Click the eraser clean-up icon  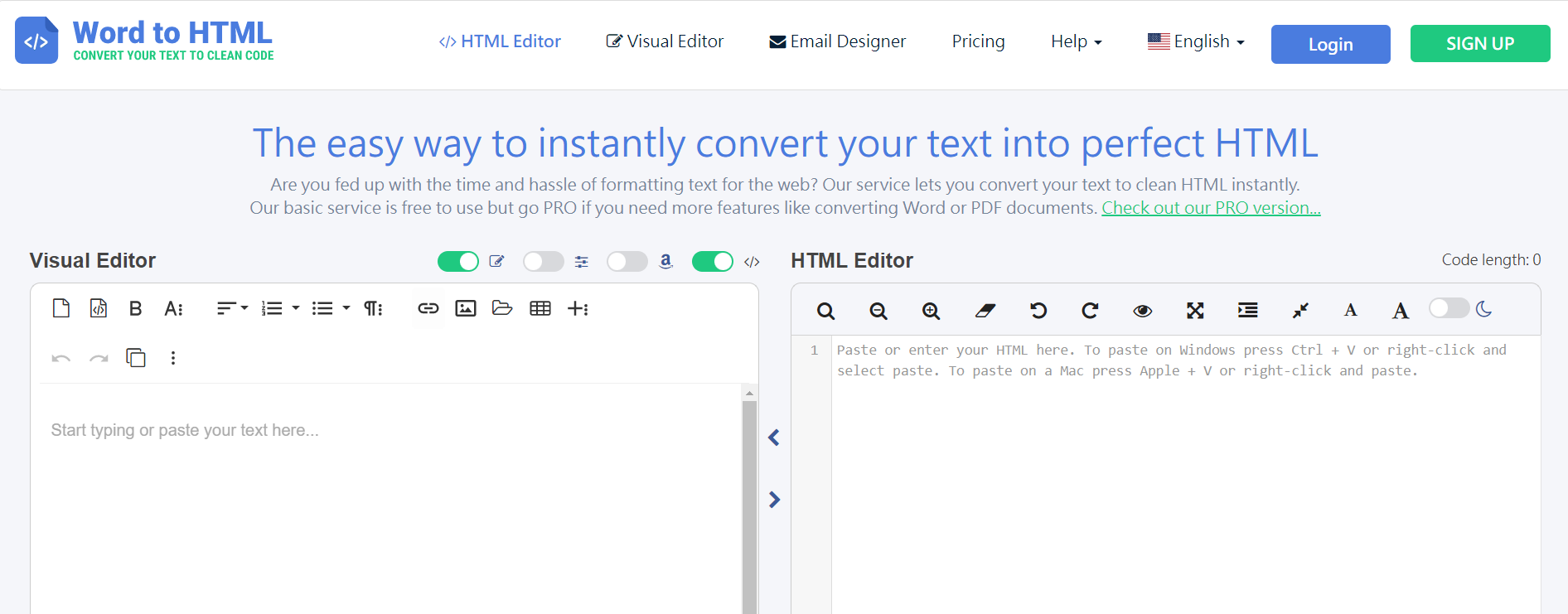click(x=985, y=311)
